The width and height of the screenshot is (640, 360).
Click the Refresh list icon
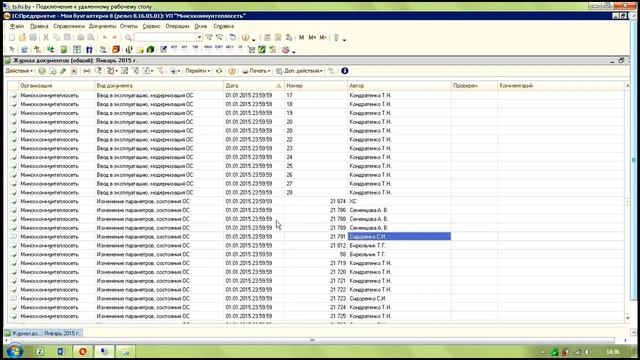(219, 71)
